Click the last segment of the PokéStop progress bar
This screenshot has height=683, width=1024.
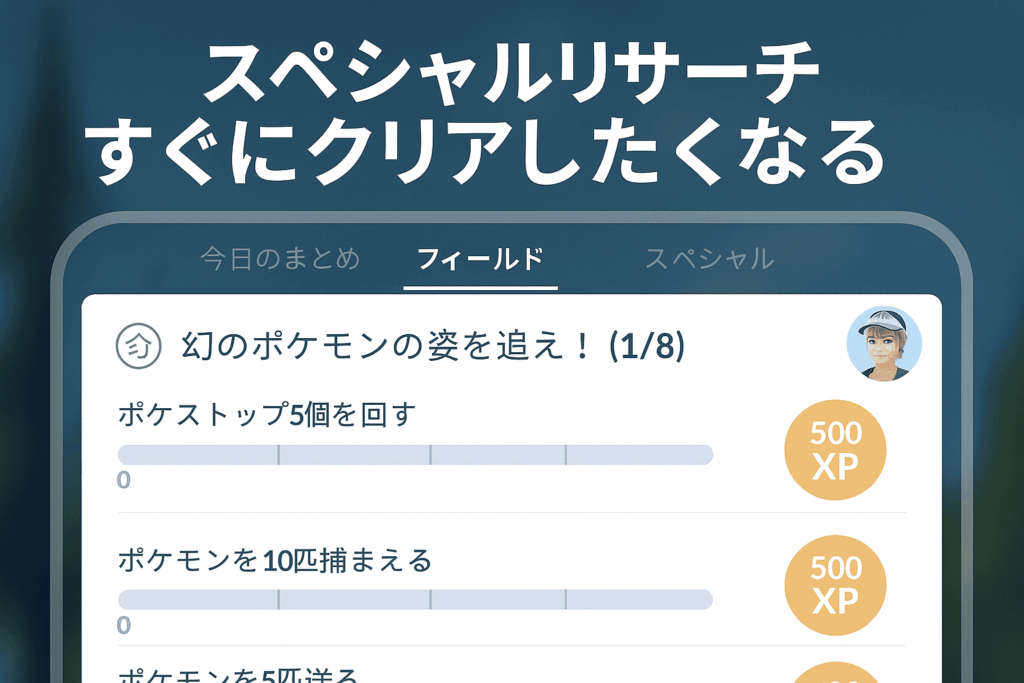click(x=639, y=455)
